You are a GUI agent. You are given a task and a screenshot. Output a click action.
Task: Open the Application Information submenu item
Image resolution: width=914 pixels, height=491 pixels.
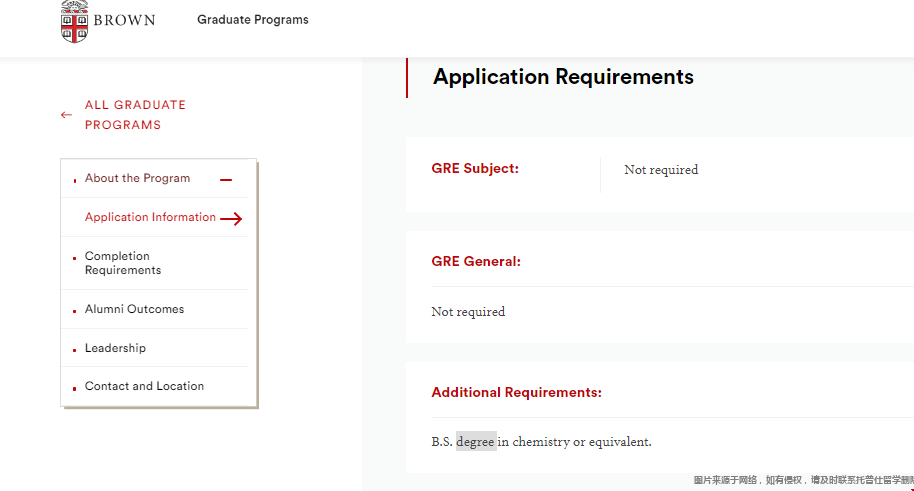point(150,217)
